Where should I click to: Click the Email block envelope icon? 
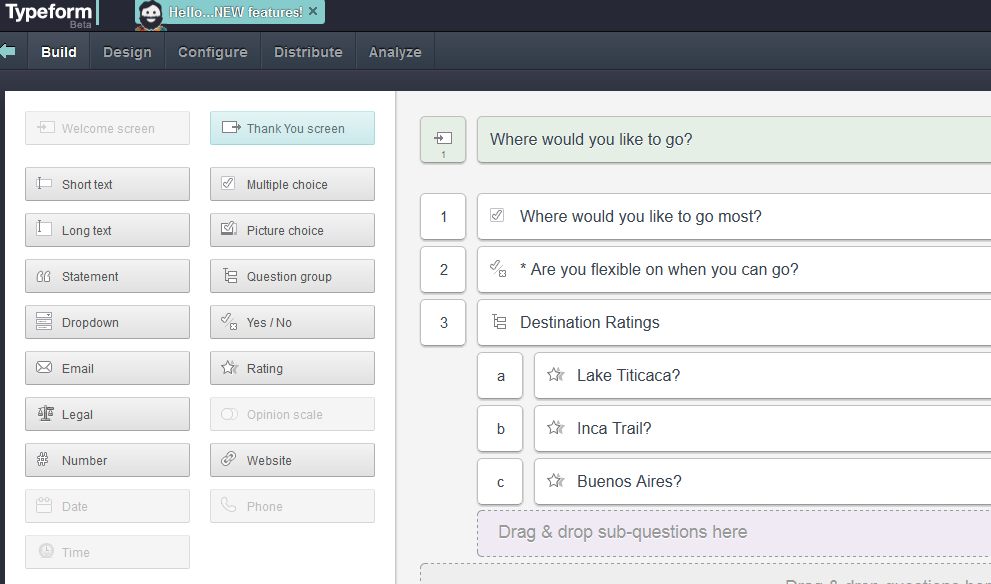coord(41,368)
